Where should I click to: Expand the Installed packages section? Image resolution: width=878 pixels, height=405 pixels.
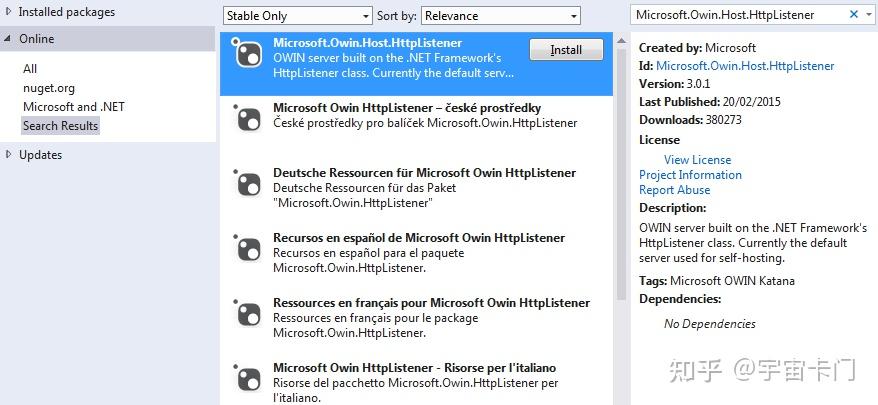(x=10, y=12)
